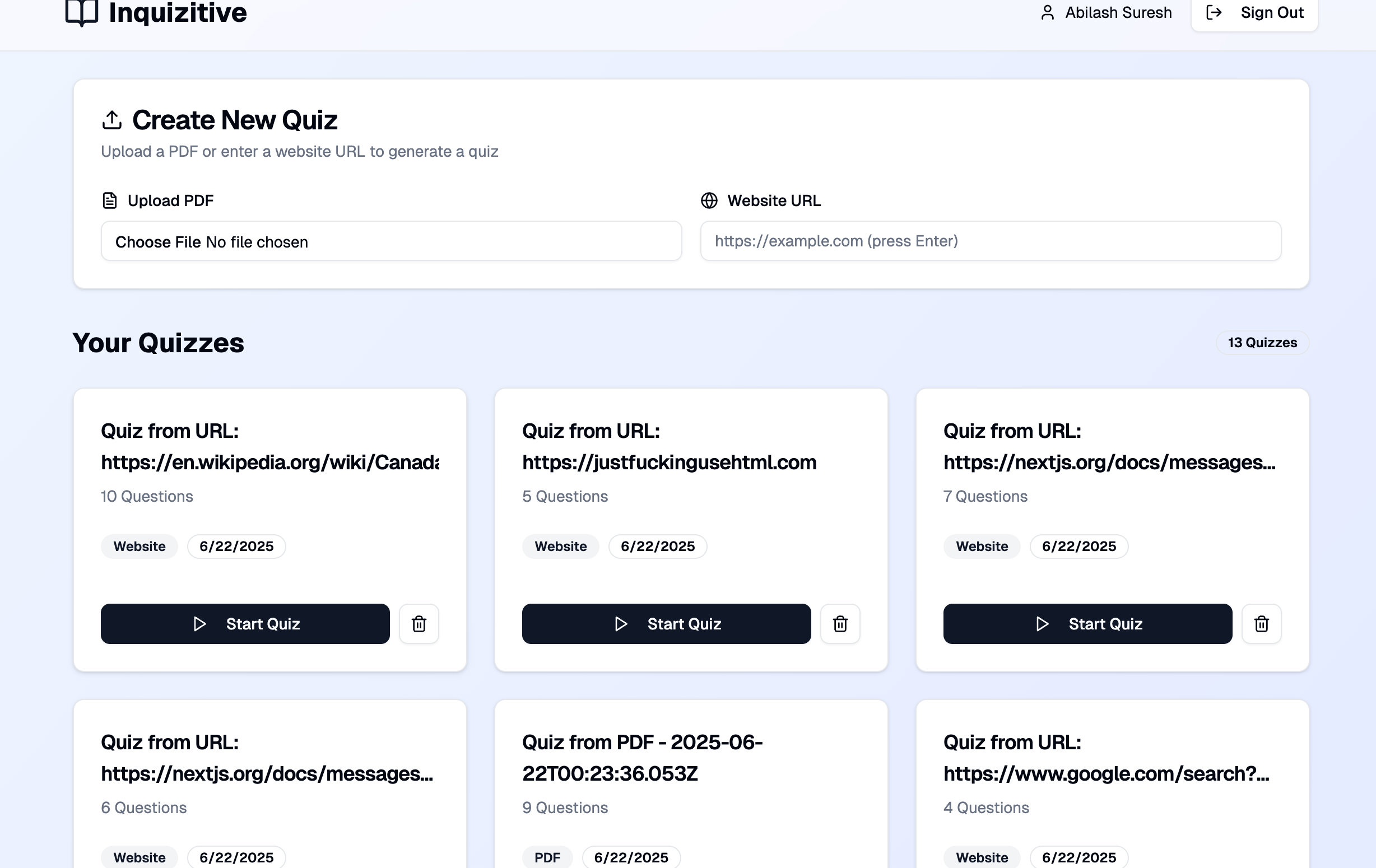Click the Abilash Suresh username text

[1118, 12]
